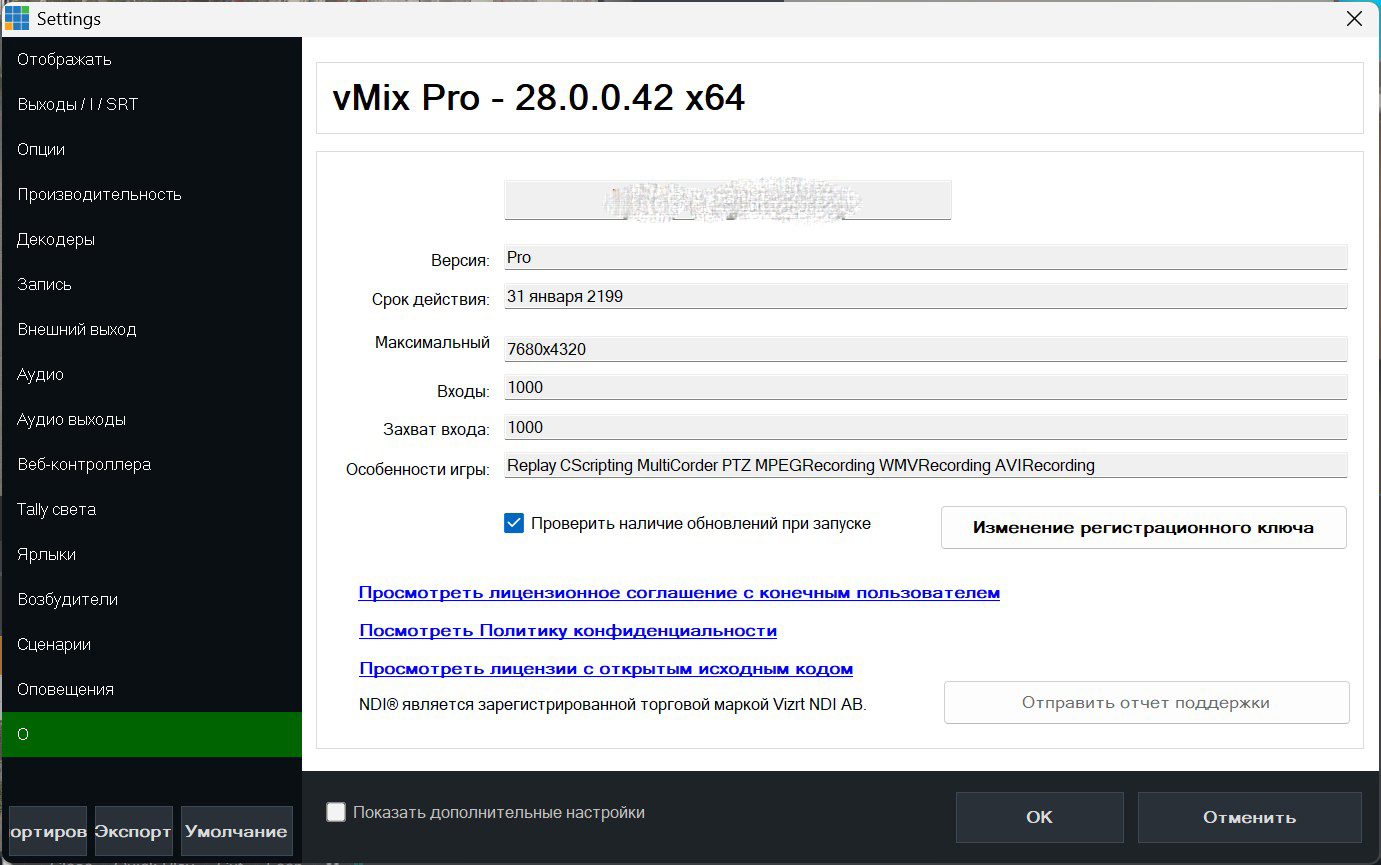Close the Settings window
This screenshot has height=865, width=1381.
[x=1354, y=18]
